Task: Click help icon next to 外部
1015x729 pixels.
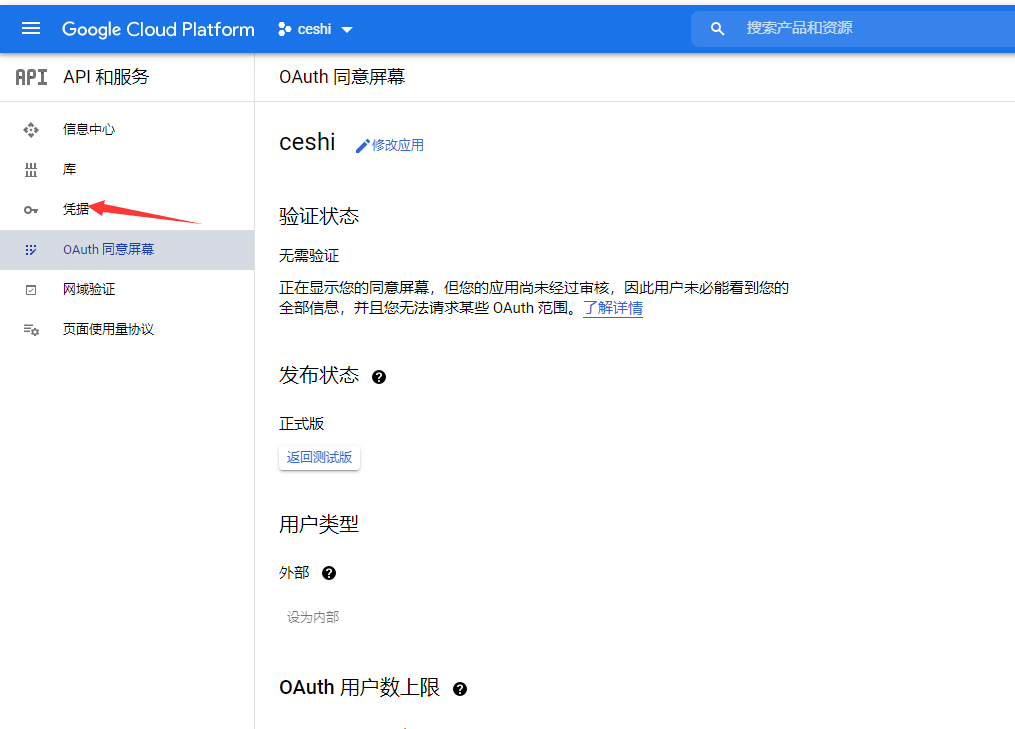Action: click(329, 573)
